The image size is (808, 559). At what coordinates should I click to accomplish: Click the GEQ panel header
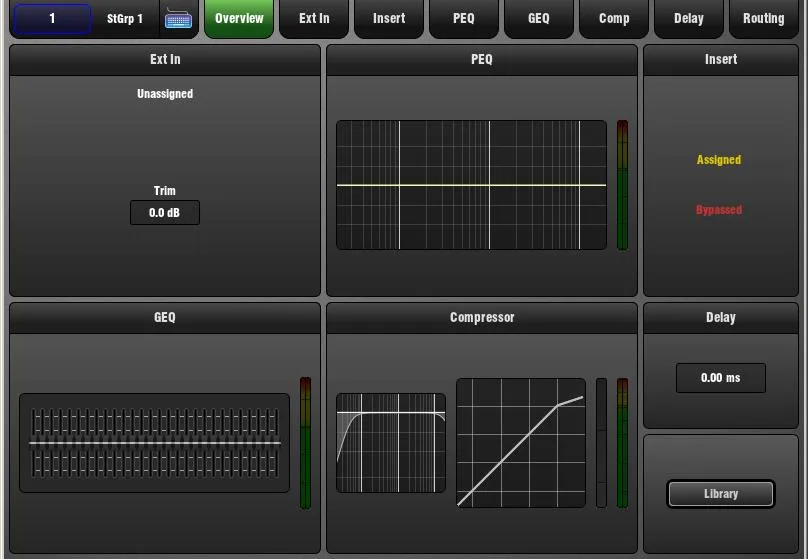pos(165,318)
